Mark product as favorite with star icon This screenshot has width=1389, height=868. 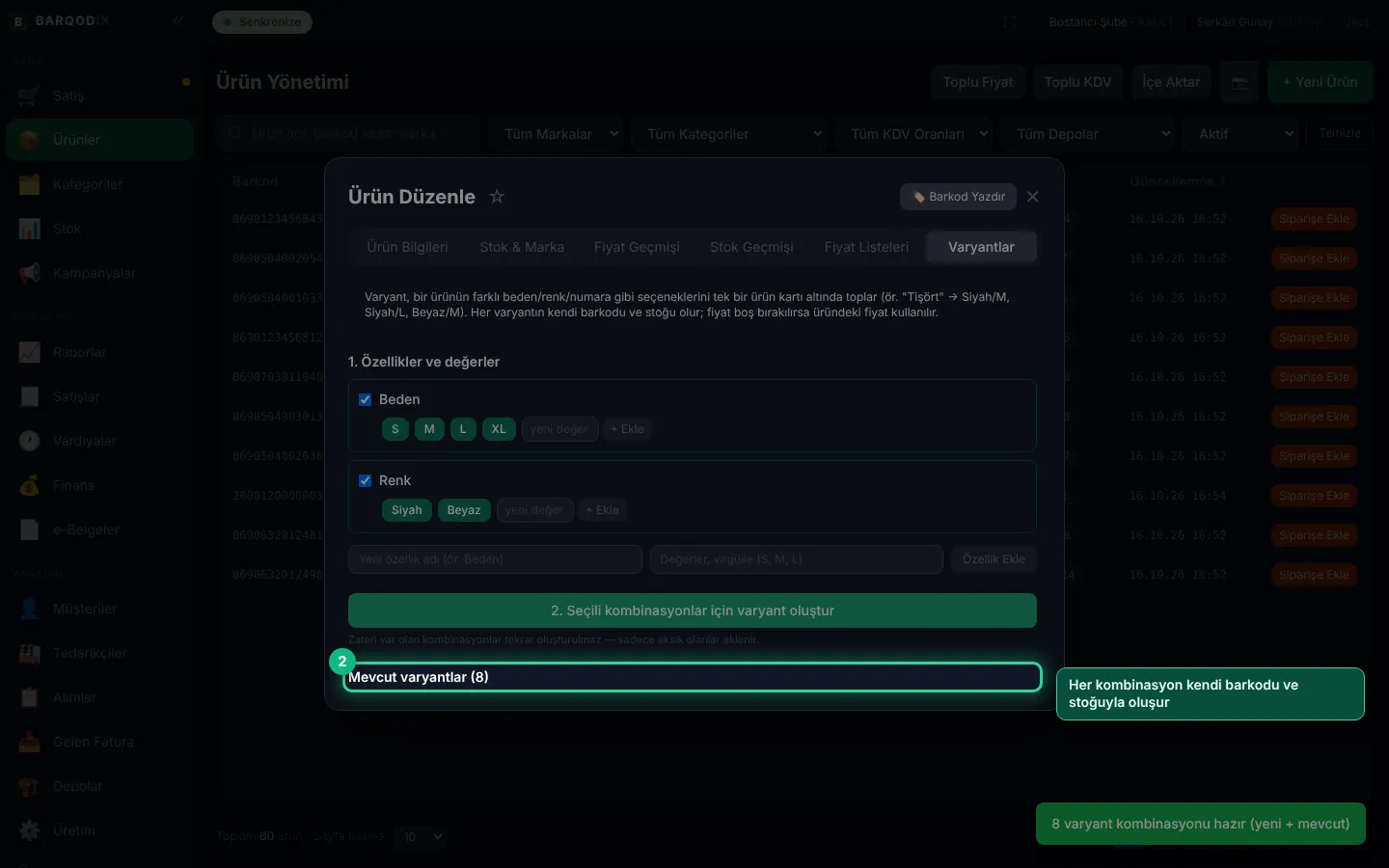(497, 197)
